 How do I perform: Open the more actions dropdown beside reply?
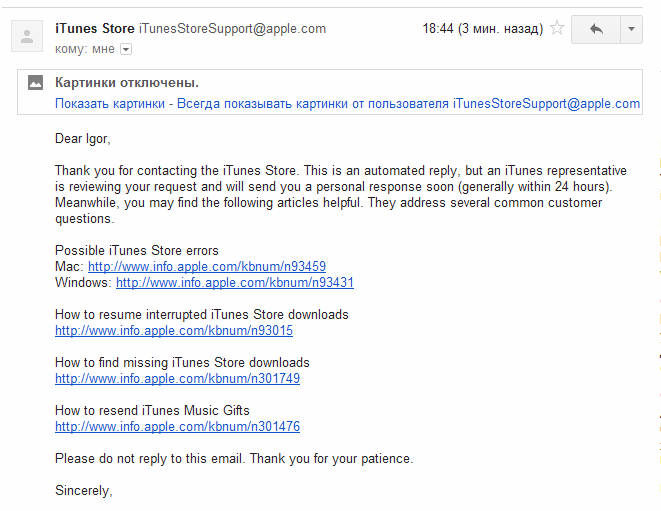[631, 29]
